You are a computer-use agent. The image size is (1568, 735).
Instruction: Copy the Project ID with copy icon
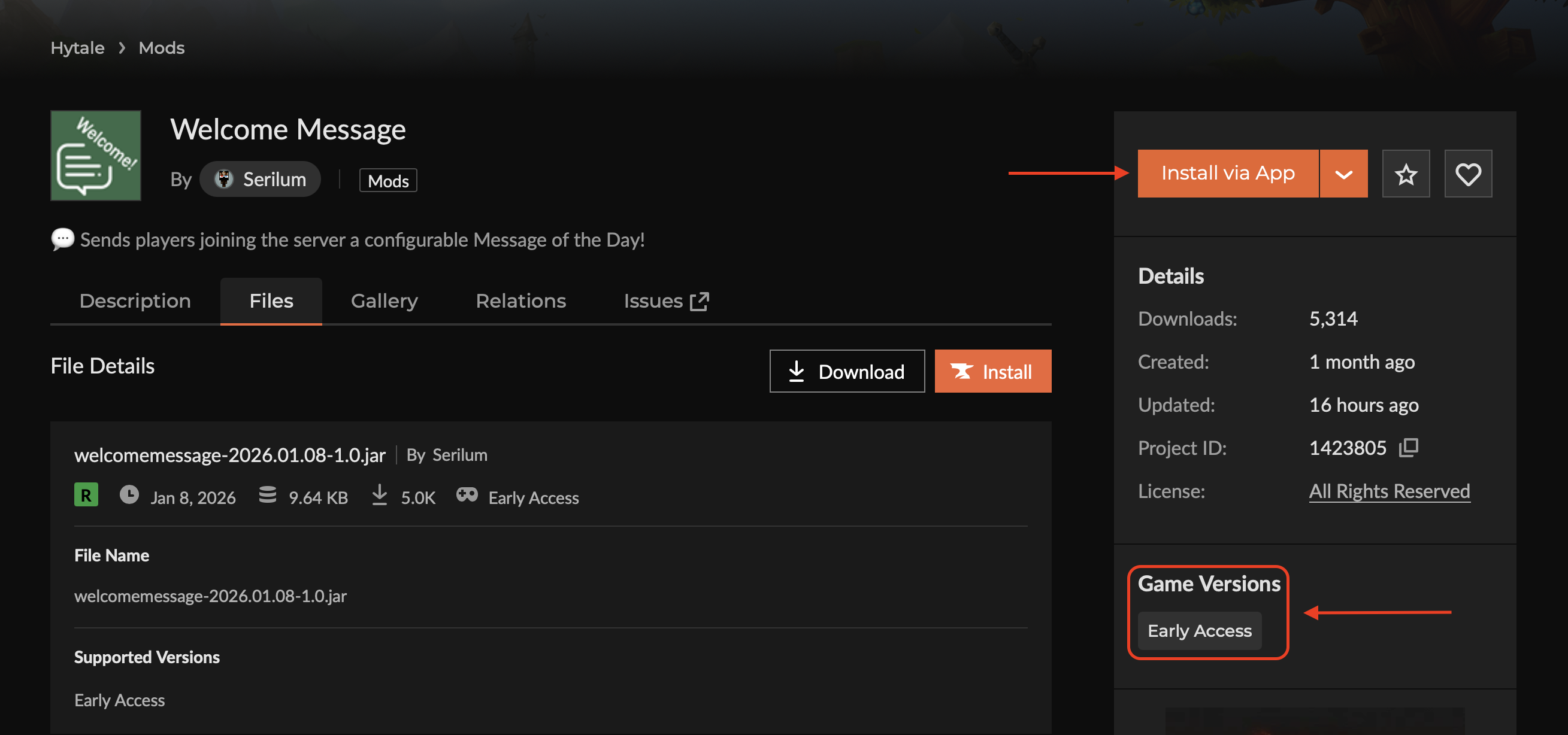[x=1409, y=448]
